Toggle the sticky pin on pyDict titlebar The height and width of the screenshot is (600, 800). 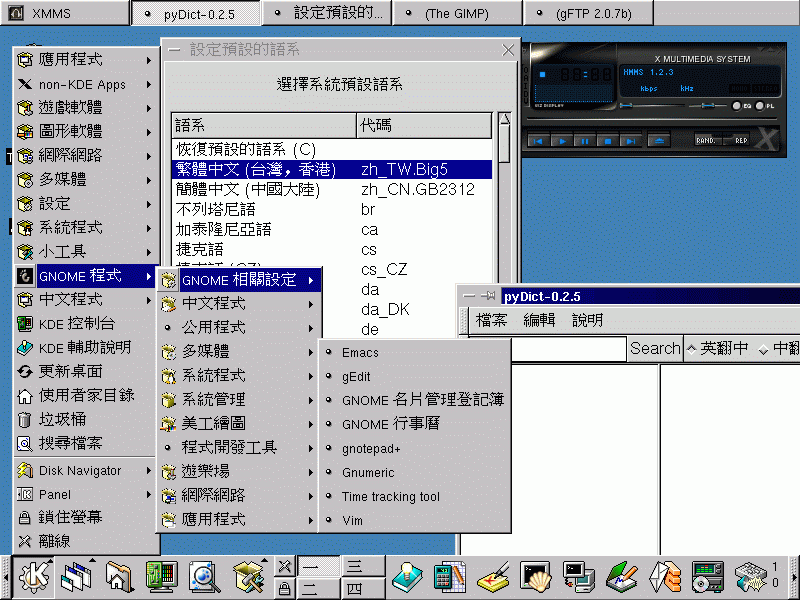pos(488,296)
